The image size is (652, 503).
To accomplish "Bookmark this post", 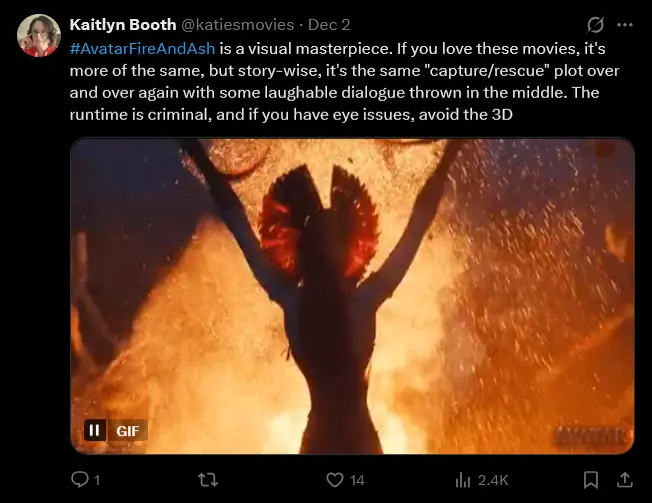I will 591,480.
